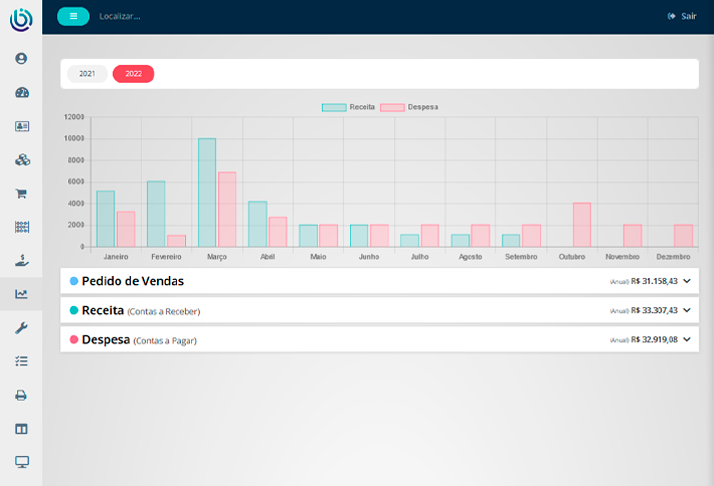Expand the Receita (Contas a Receber) chevron
Screen dimensions: 714x486
[x=687, y=311]
